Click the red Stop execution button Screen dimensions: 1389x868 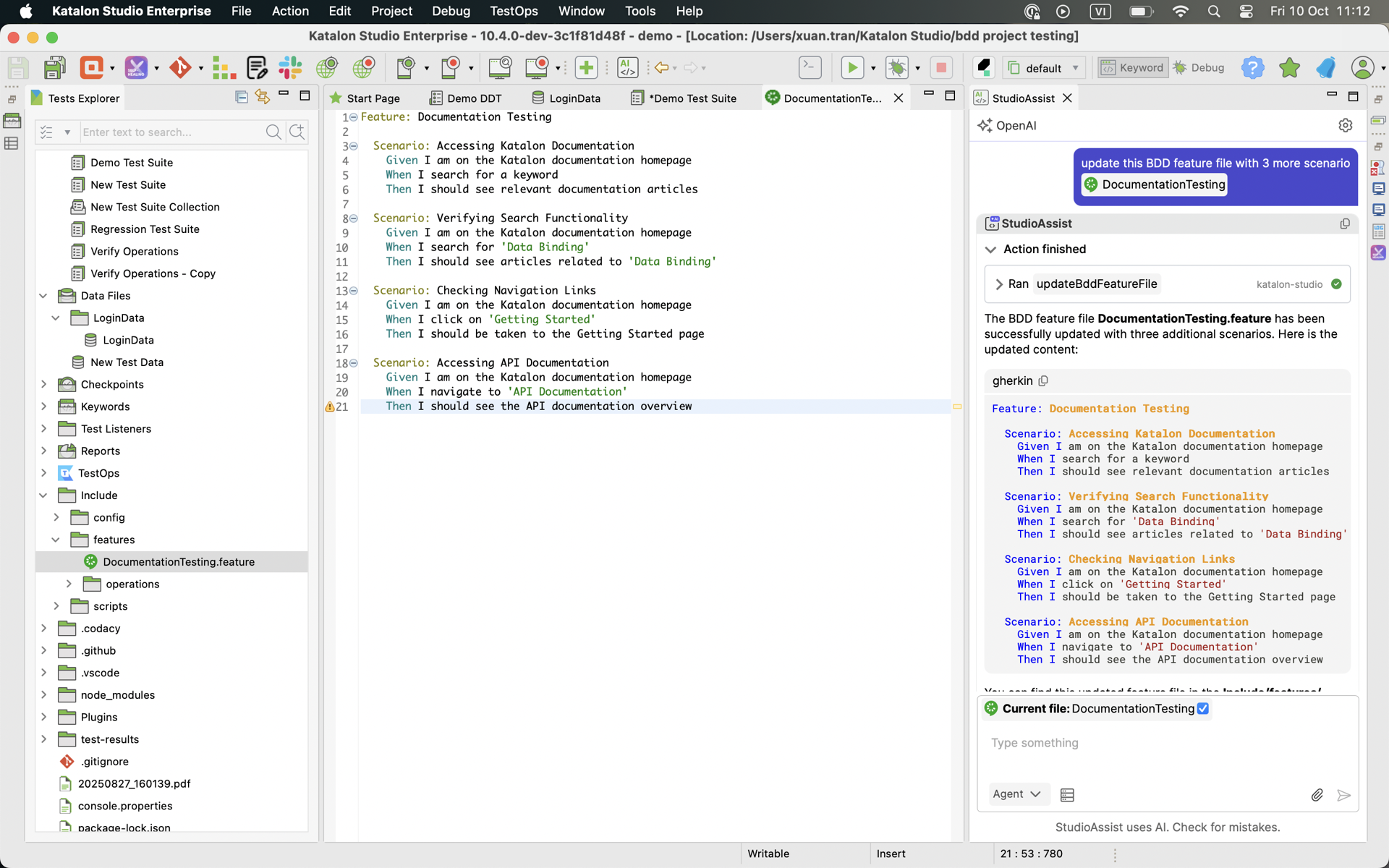[940, 67]
